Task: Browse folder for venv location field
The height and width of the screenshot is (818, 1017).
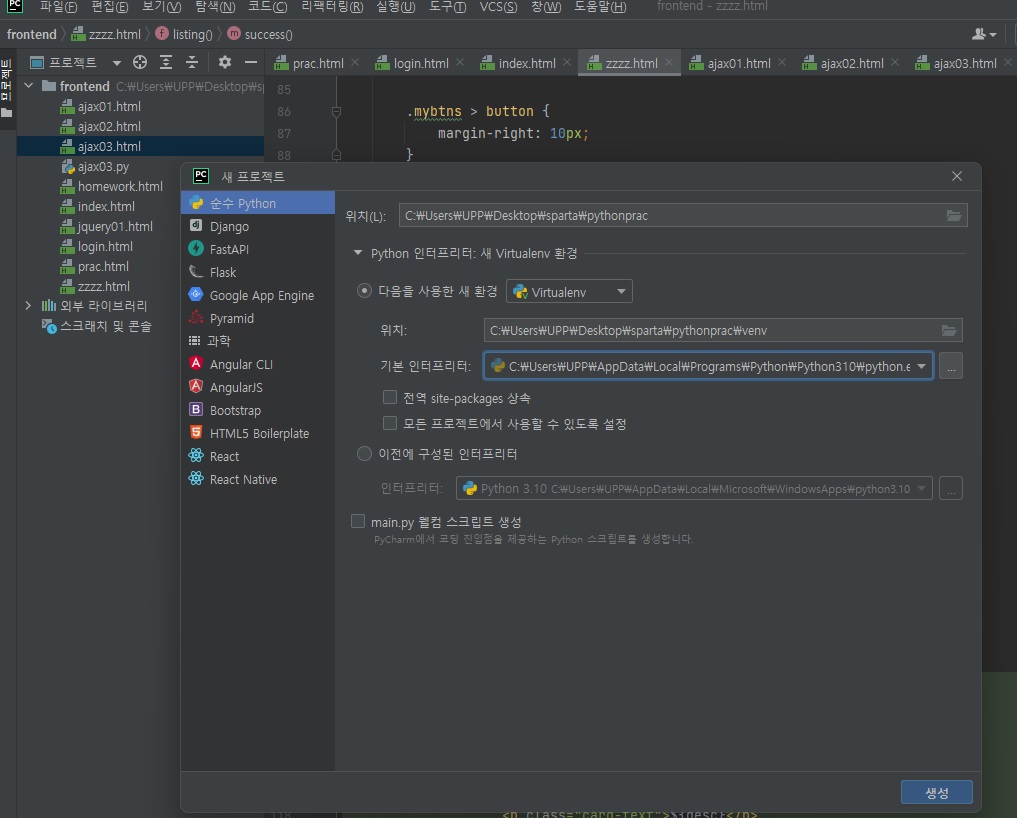Action: pos(949,331)
